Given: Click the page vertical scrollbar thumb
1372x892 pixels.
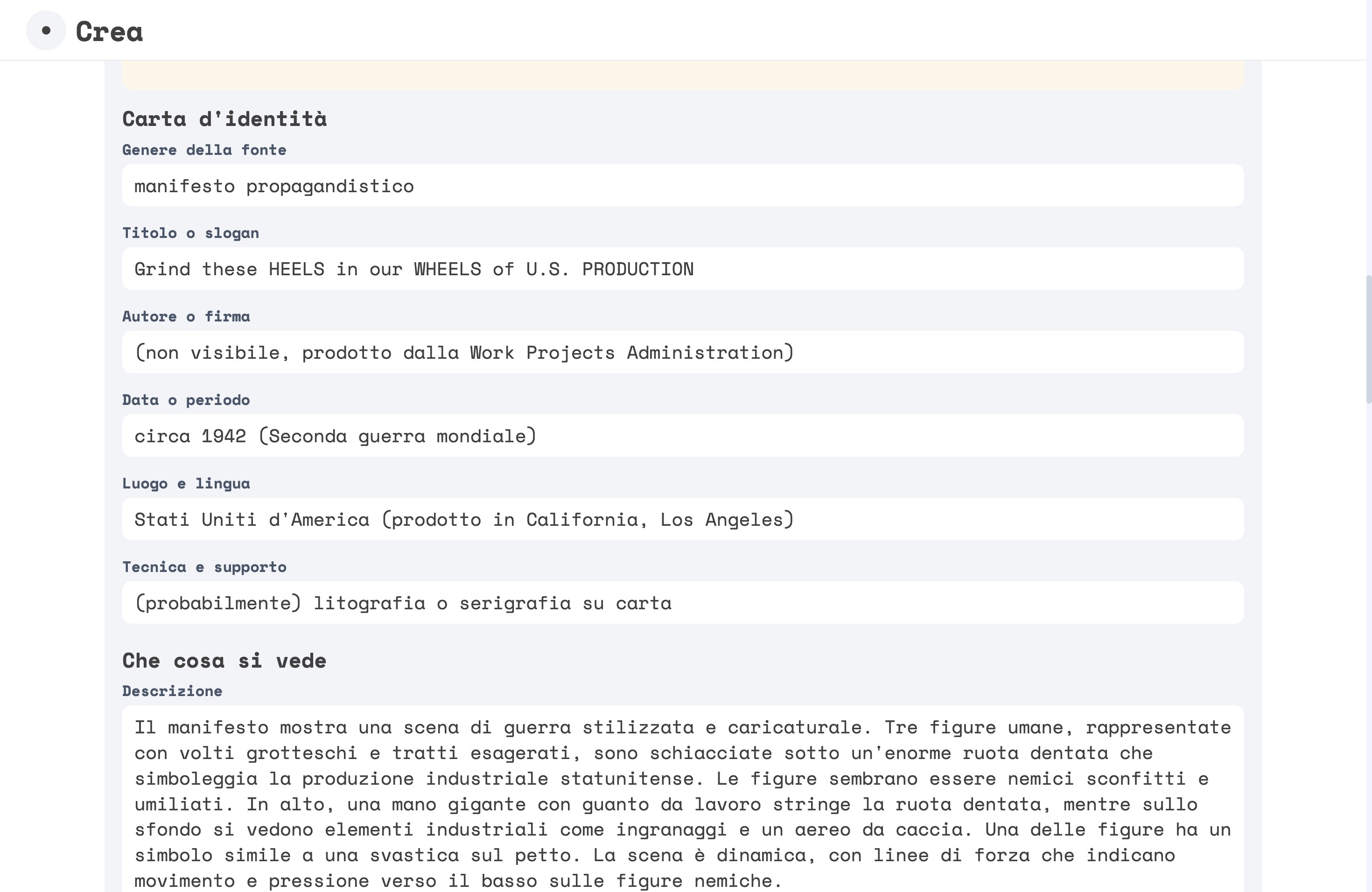Looking at the screenshot, I should coord(1369,340).
